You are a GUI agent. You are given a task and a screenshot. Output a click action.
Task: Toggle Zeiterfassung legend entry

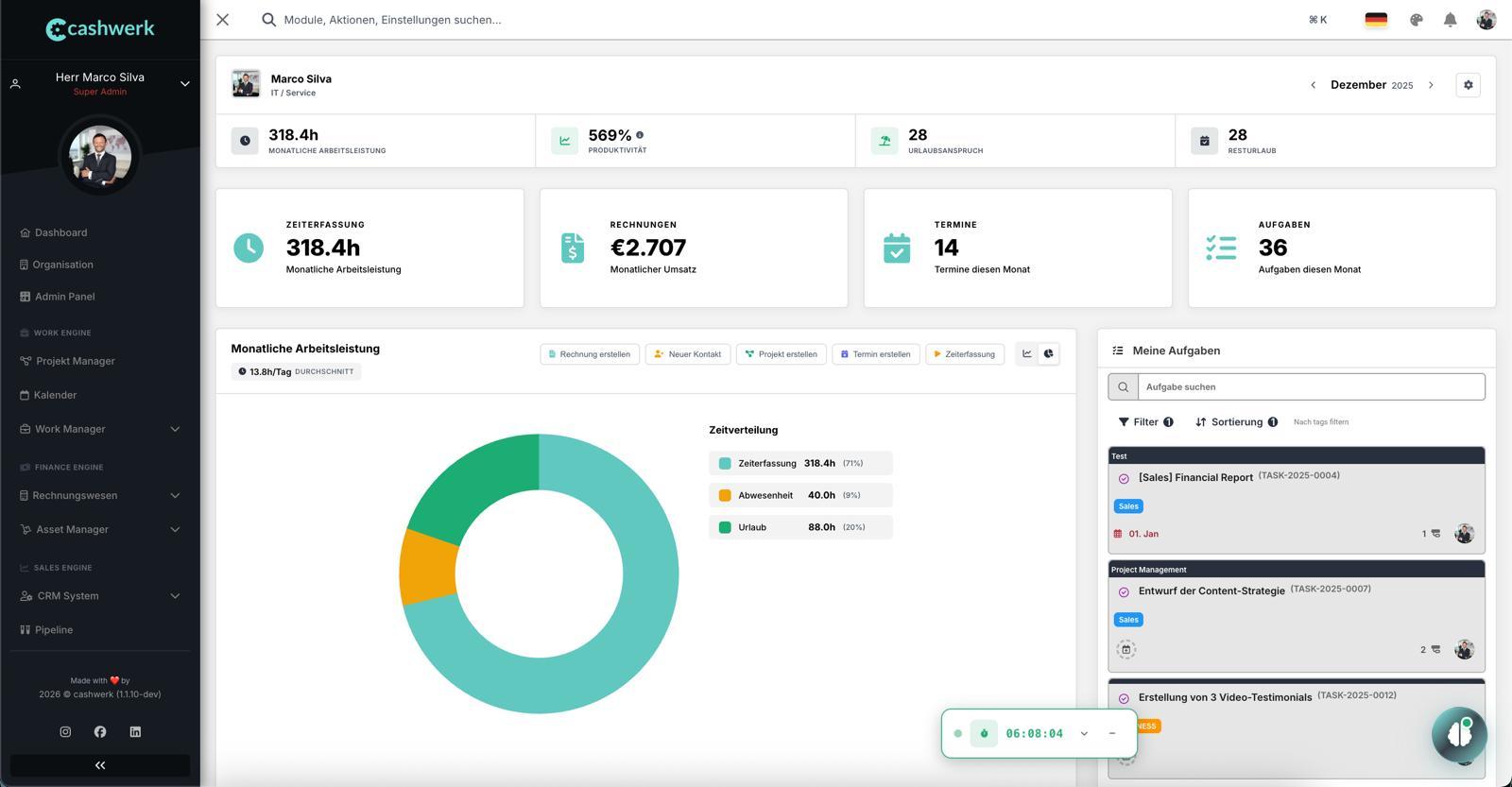coord(800,463)
